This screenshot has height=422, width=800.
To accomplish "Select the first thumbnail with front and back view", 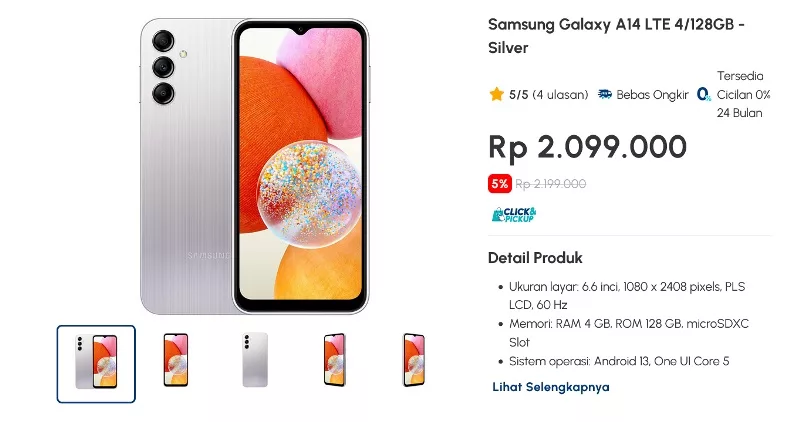I will 96,364.
